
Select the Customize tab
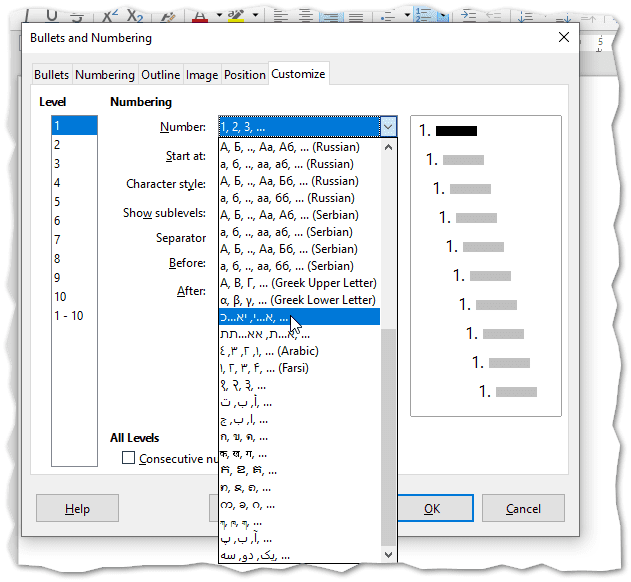point(298,74)
